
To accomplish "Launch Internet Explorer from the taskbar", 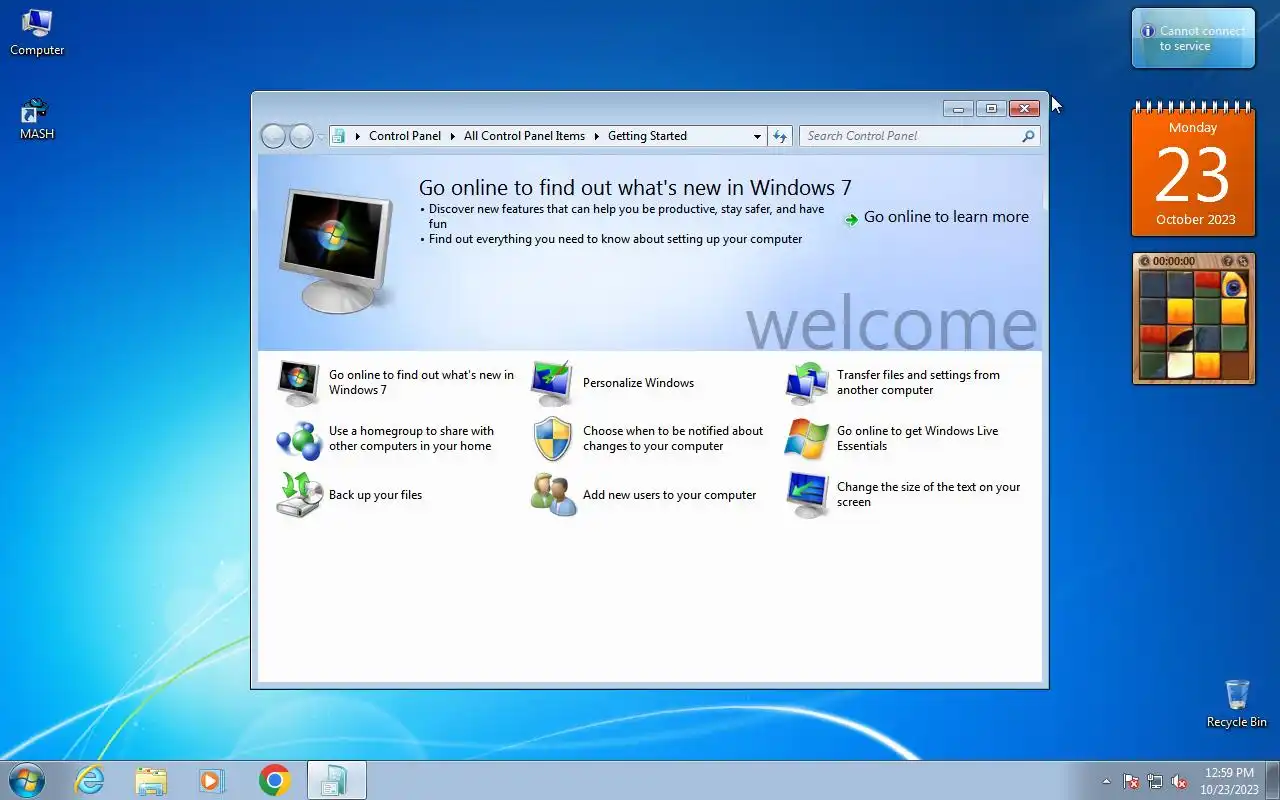I will tap(90, 780).
